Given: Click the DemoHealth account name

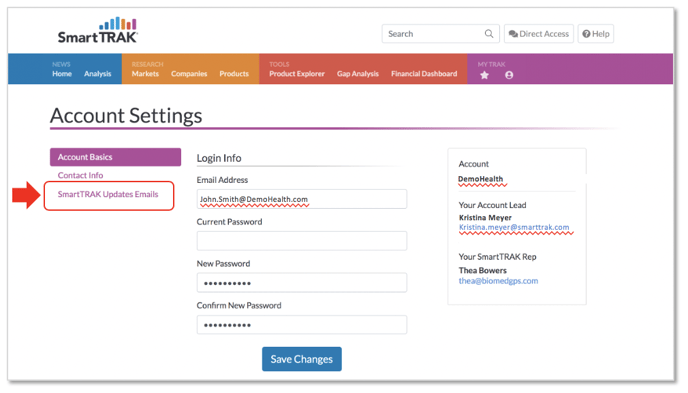Looking at the screenshot, I should (480, 179).
